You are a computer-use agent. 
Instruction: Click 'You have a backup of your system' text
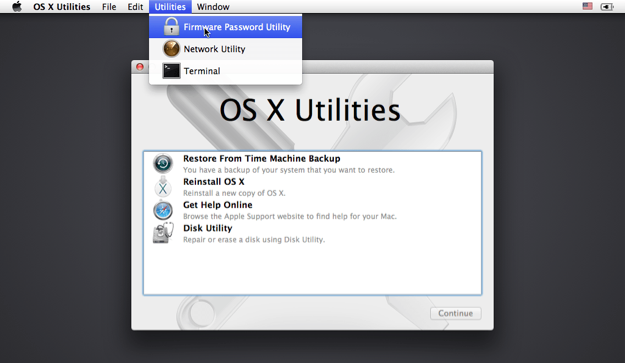tap(289, 170)
